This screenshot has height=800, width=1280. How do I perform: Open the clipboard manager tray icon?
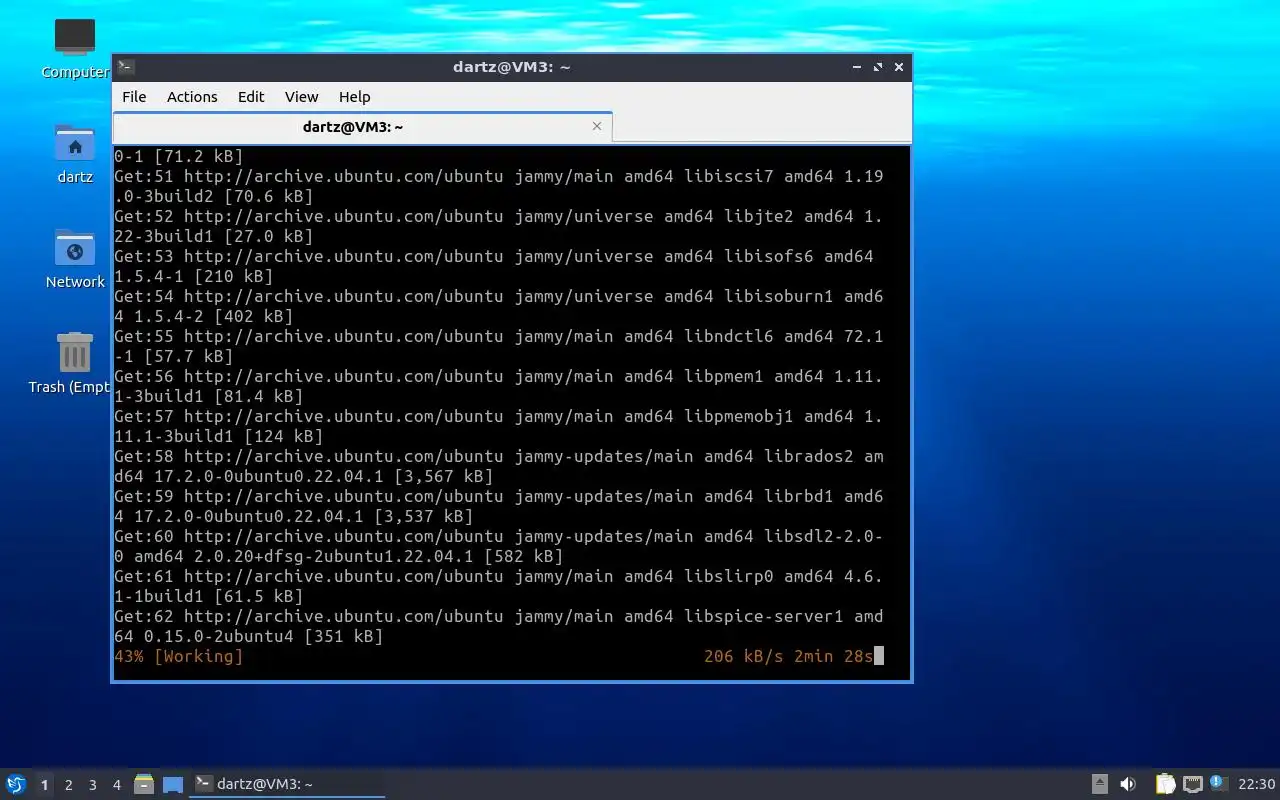[x=1165, y=784]
